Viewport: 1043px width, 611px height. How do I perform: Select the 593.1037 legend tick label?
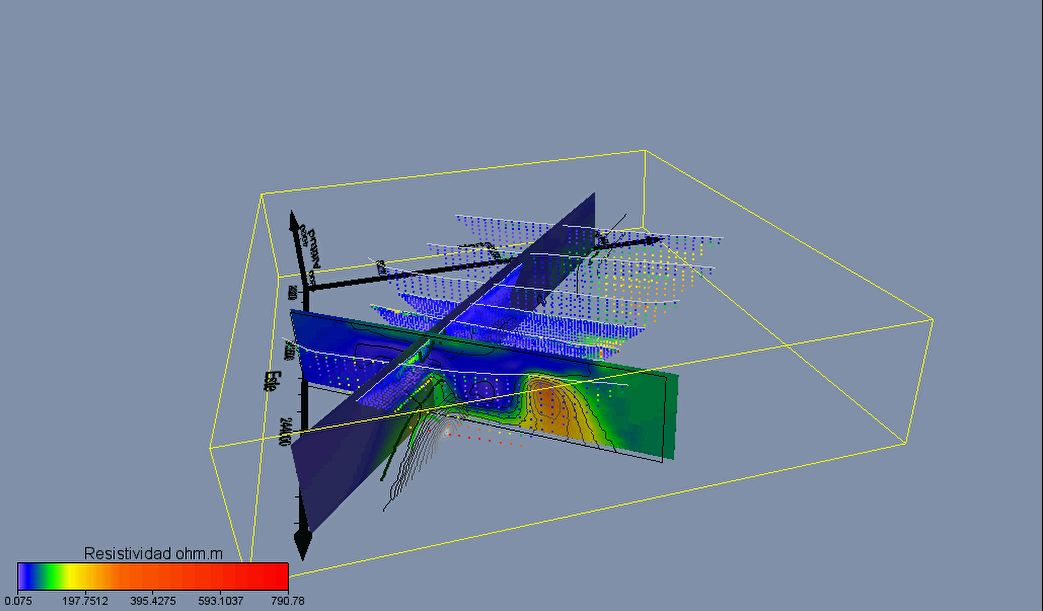(x=220, y=600)
